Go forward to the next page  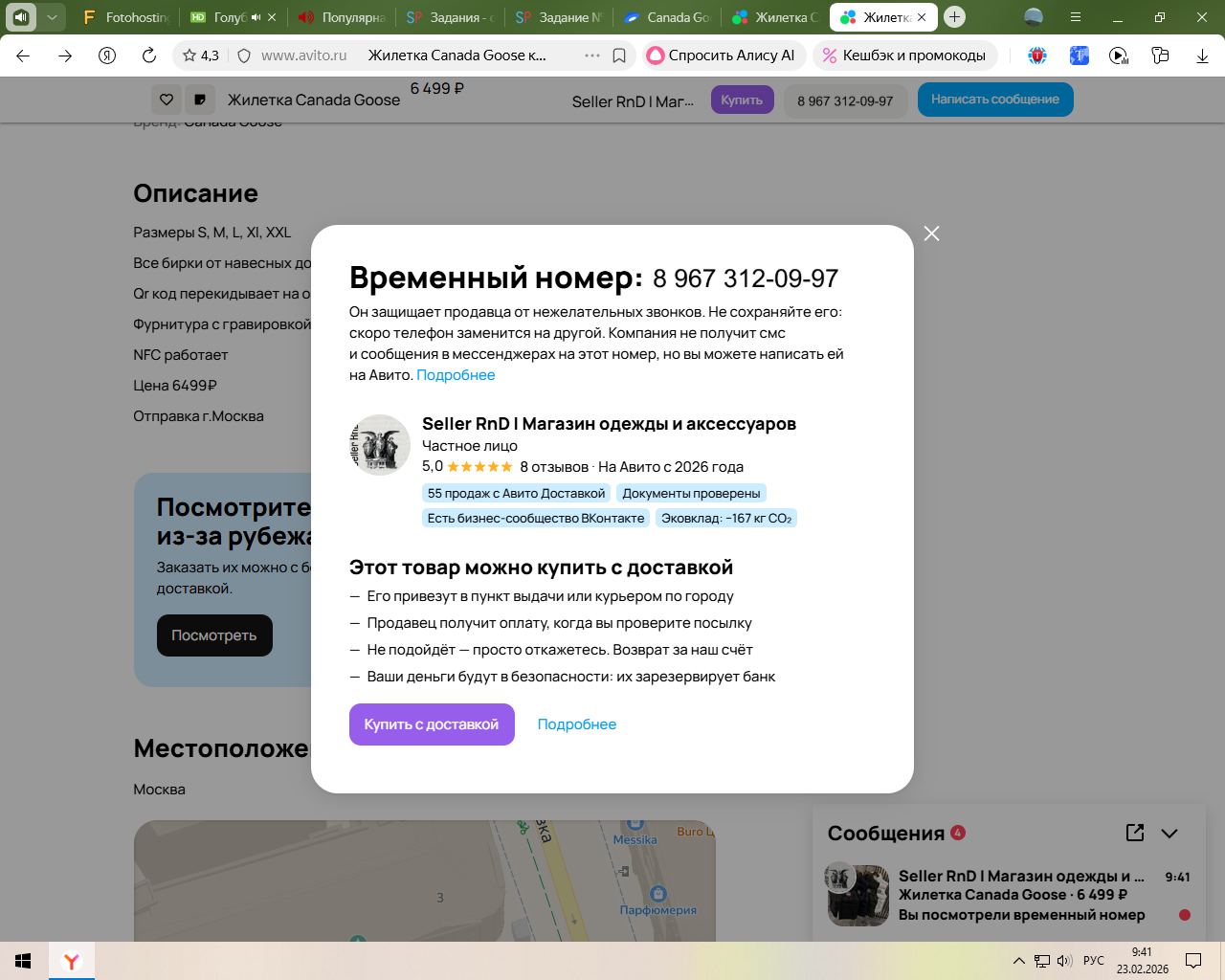pos(65,56)
